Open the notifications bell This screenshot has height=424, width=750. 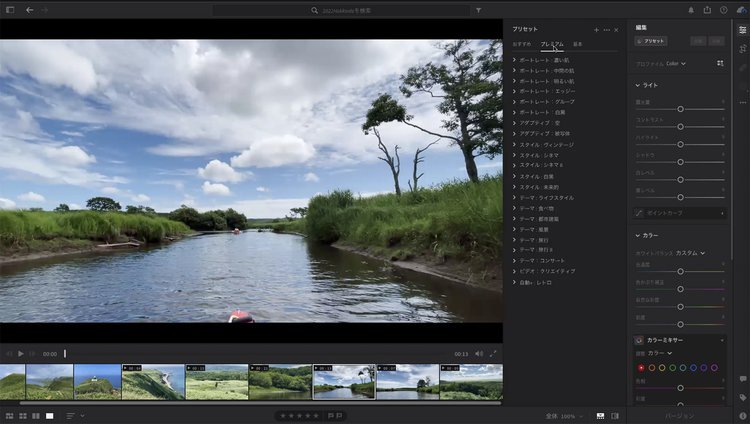(x=692, y=9)
